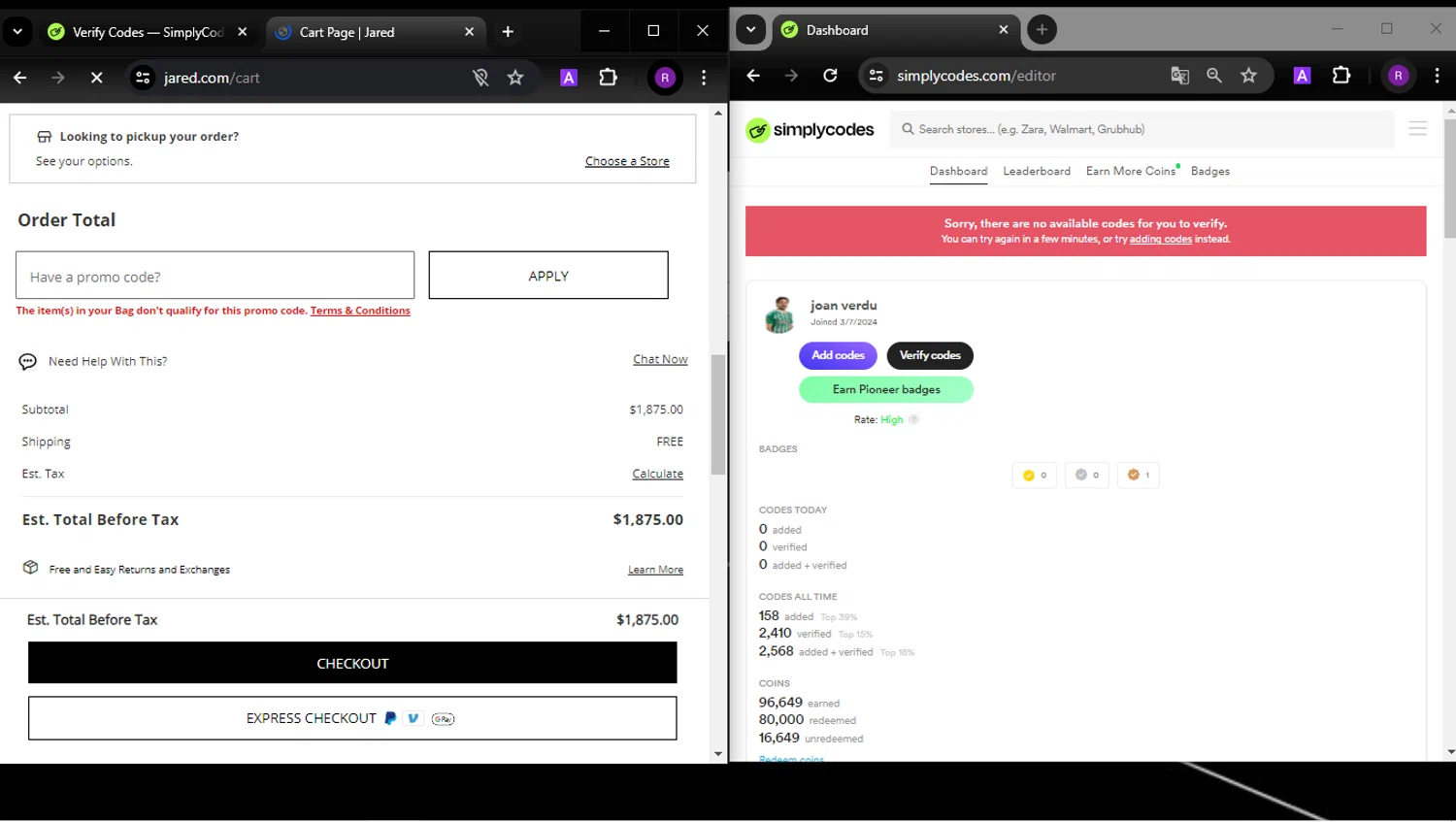The image size is (1456, 822).
Task: Click the simplycodes logo
Action: 811,130
